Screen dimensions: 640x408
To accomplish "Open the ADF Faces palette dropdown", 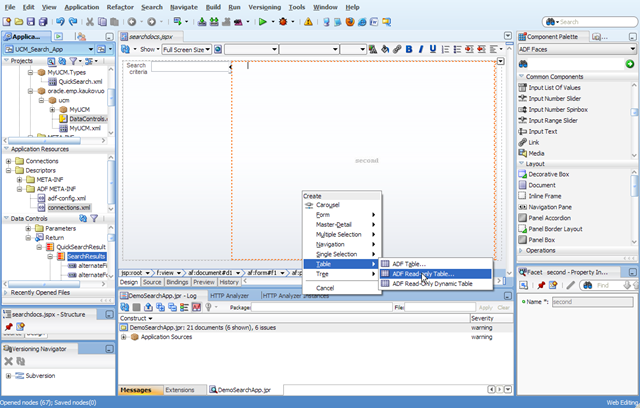I will pos(577,49).
